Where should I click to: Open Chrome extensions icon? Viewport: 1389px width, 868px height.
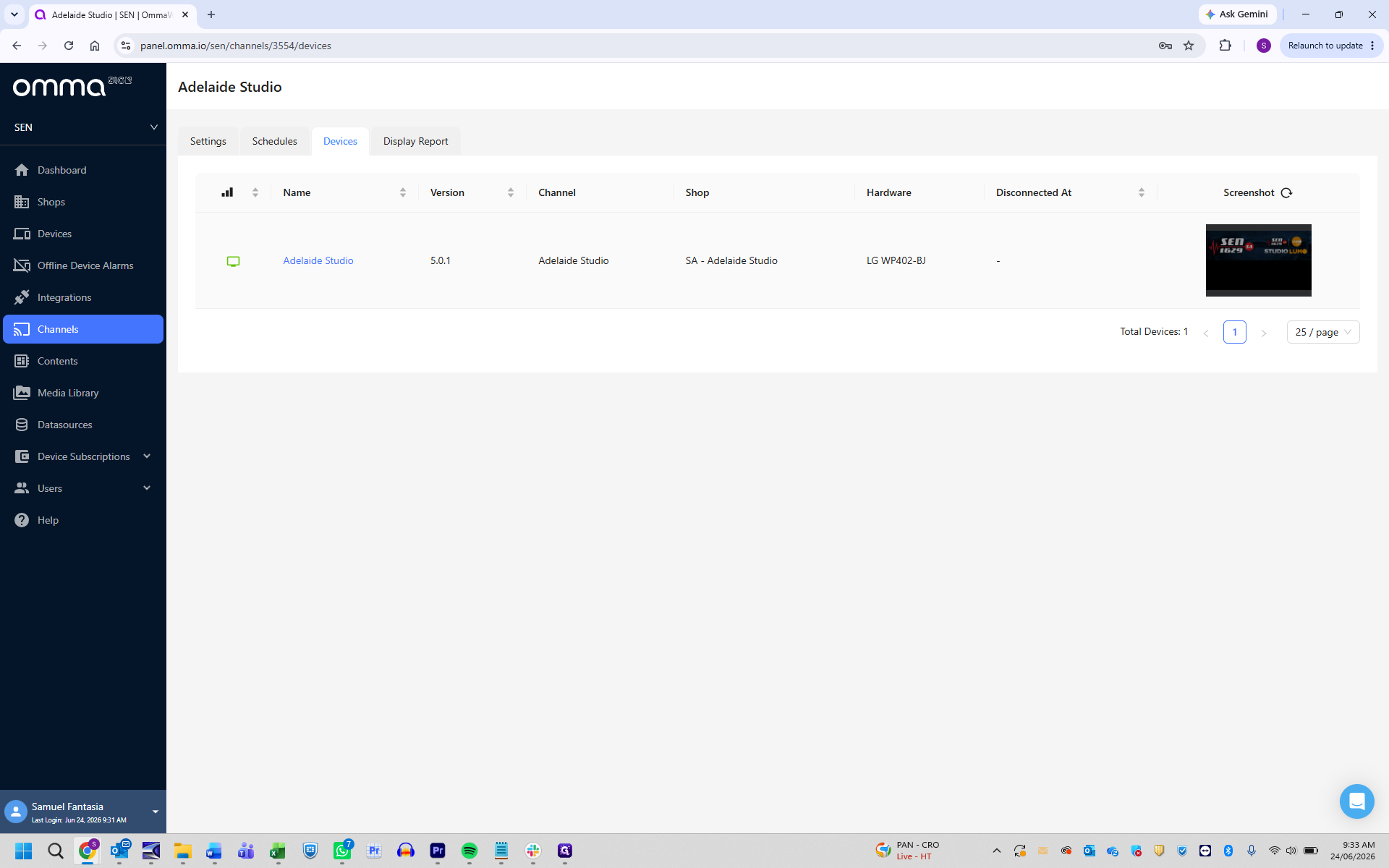tap(1225, 46)
